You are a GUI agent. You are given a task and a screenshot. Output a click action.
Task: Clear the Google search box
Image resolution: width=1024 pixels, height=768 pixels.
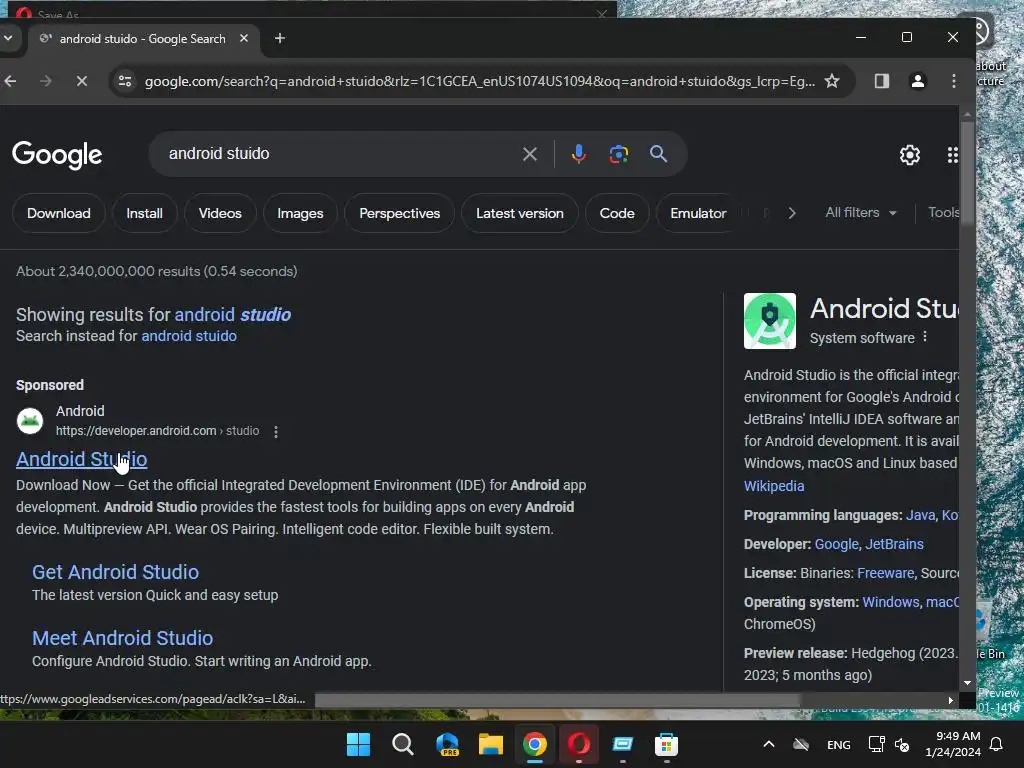point(530,154)
